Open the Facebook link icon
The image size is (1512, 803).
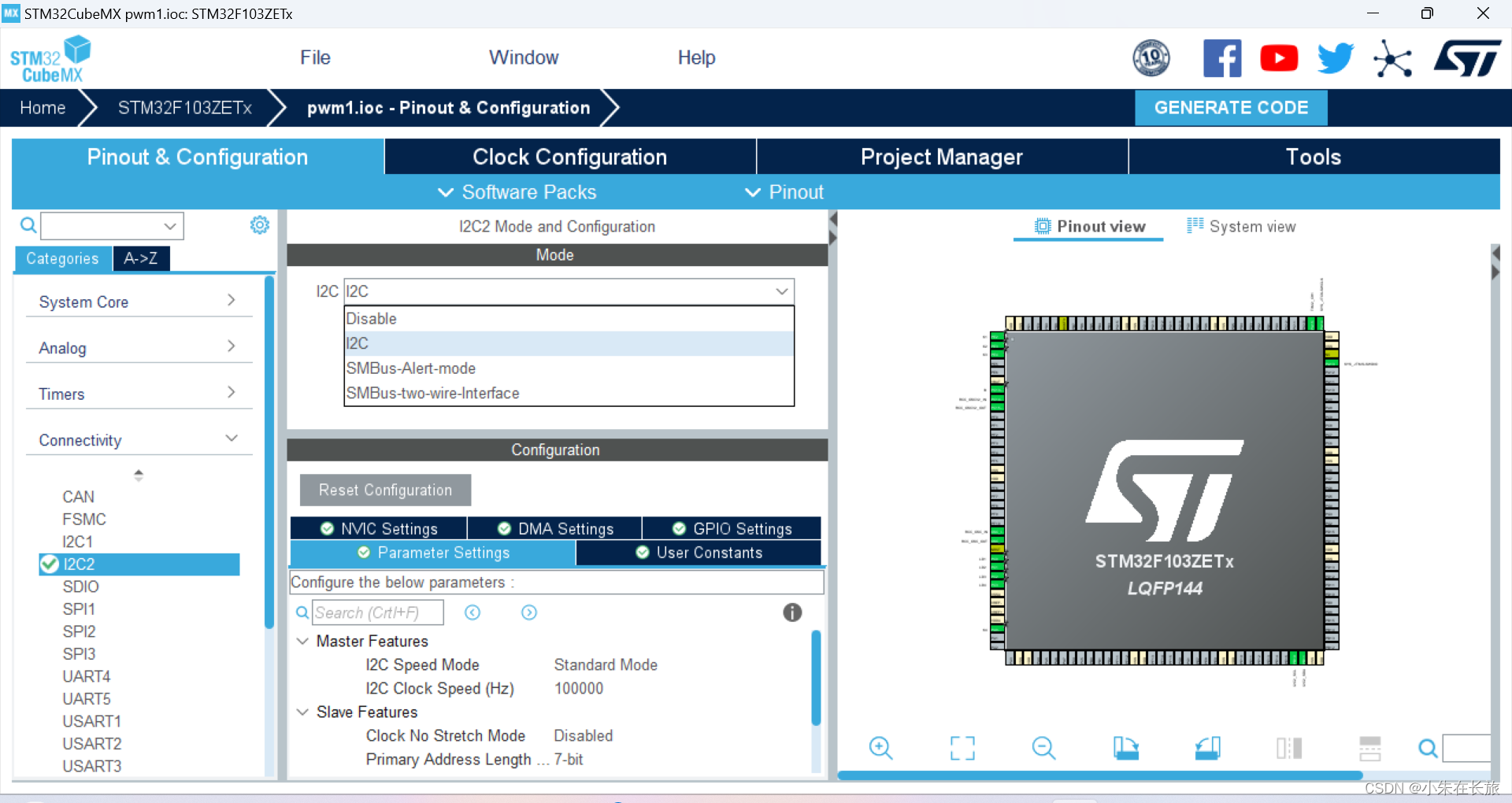pos(1222,58)
